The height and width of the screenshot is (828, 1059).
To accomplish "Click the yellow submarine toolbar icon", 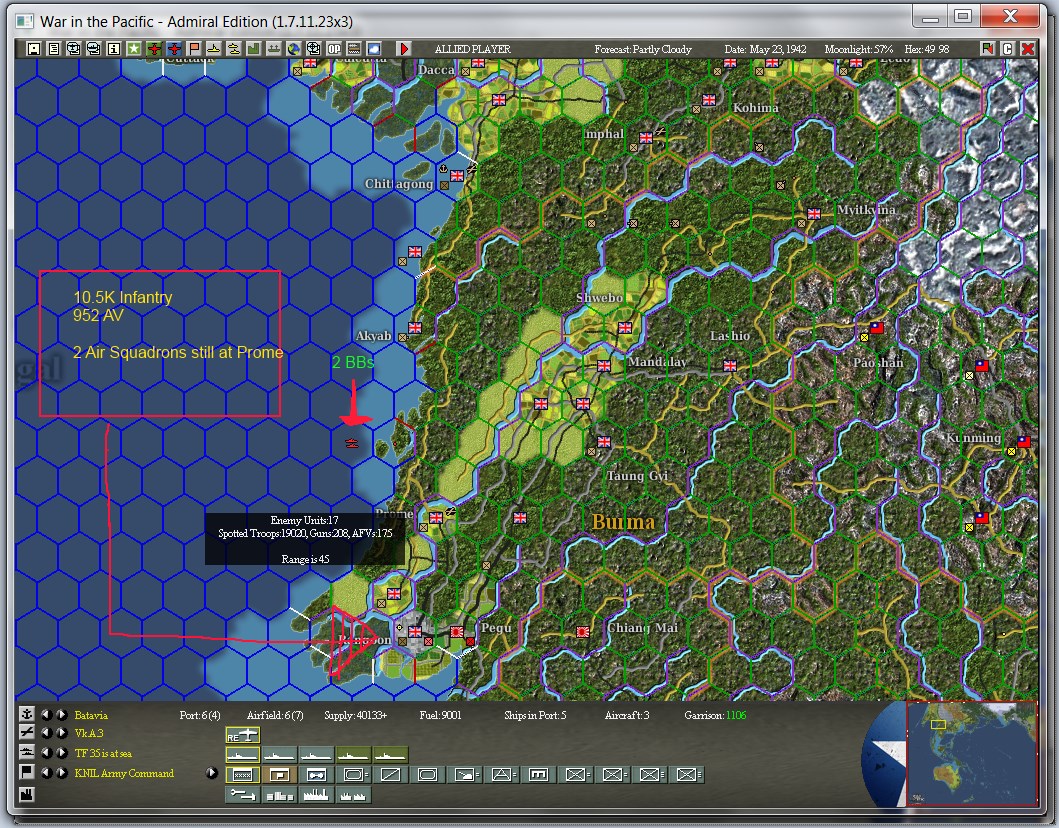I will pyautogui.click(x=234, y=49).
